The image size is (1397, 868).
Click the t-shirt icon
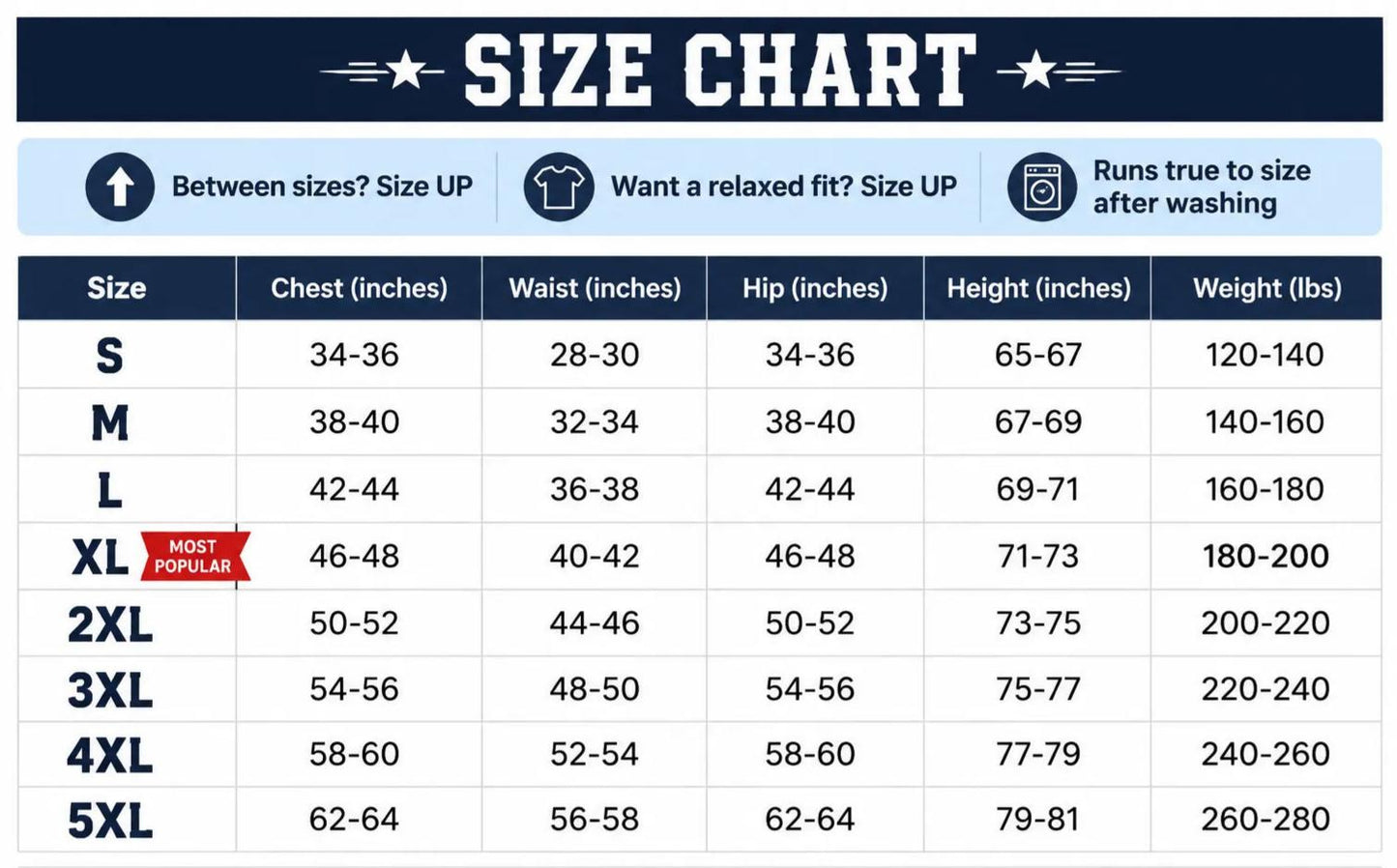click(x=559, y=187)
